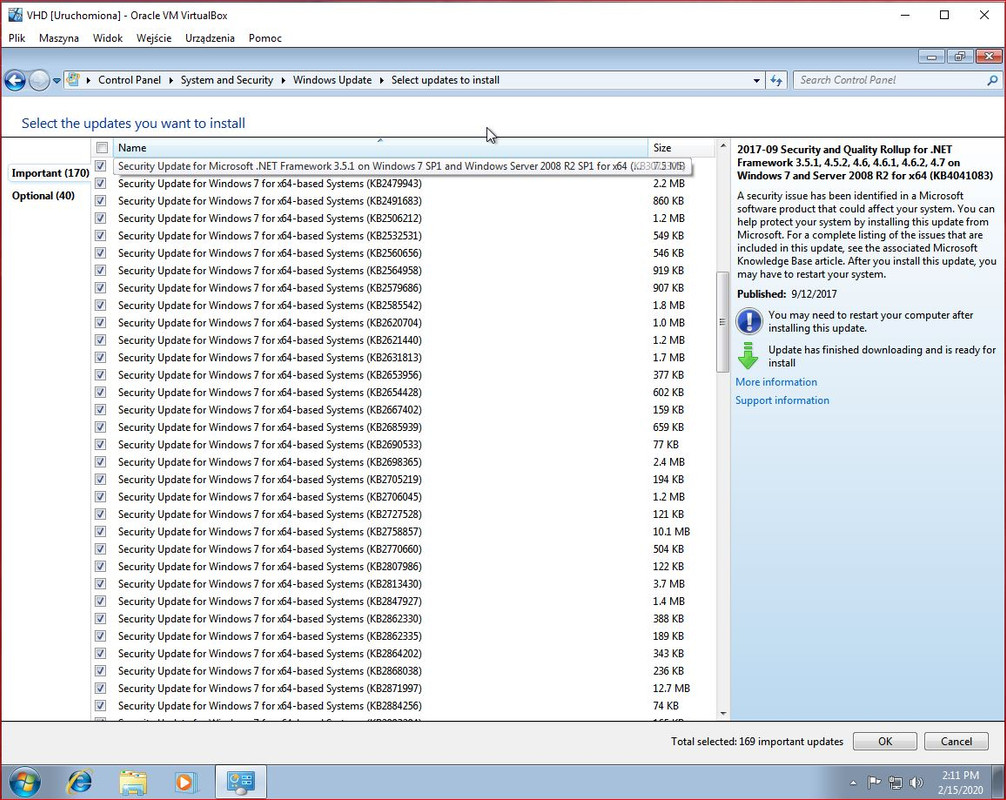Open Action Center flag icon
This screenshot has width=1006, height=800.
(873, 782)
